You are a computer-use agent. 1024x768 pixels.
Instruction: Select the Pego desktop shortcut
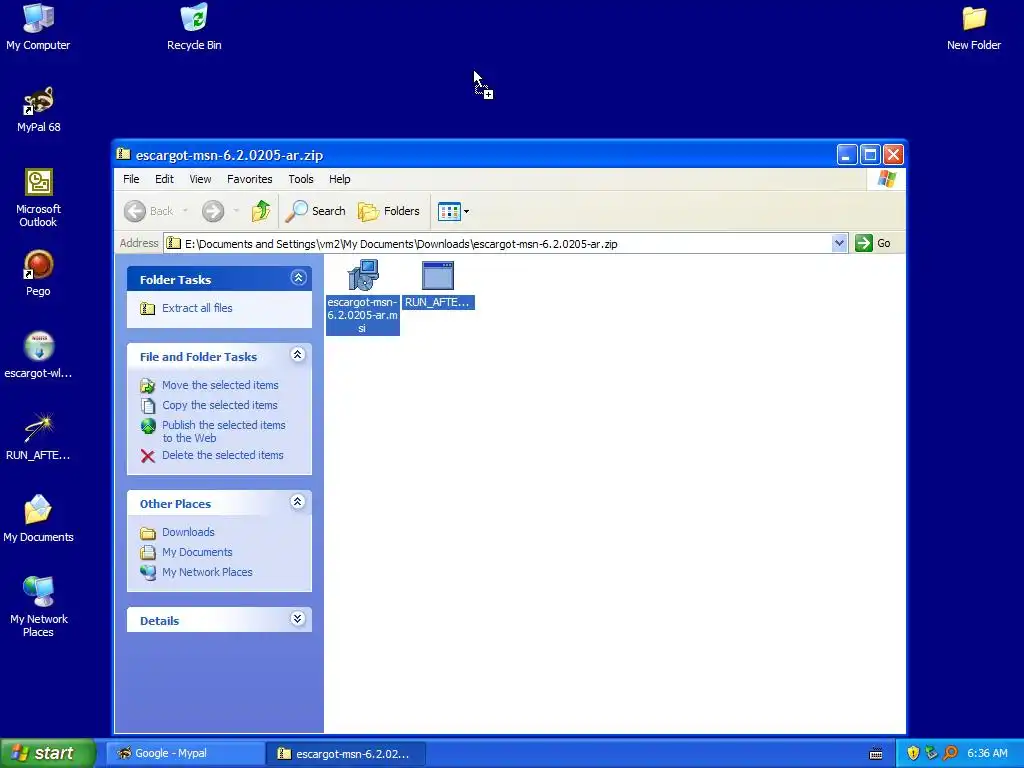click(x=39, y=274)
